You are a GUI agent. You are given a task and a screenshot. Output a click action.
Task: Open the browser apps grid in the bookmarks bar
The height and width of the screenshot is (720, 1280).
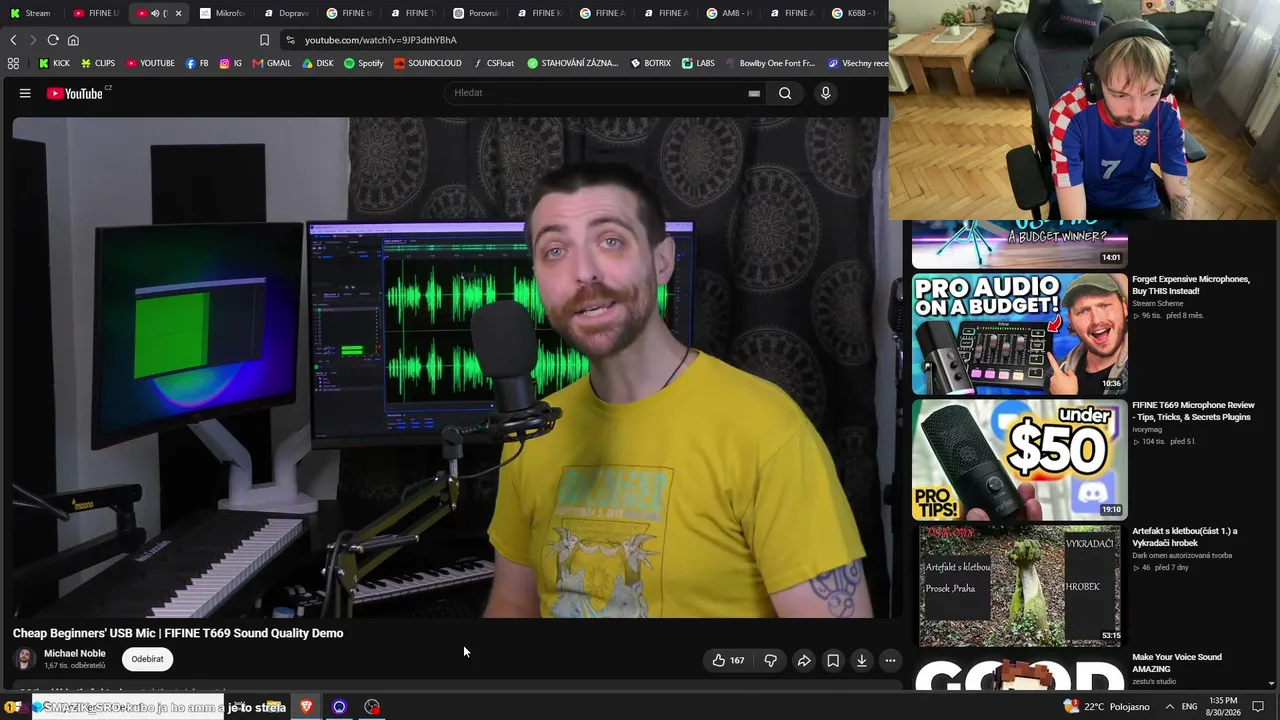pyautogui.click(x=13, y=63)
